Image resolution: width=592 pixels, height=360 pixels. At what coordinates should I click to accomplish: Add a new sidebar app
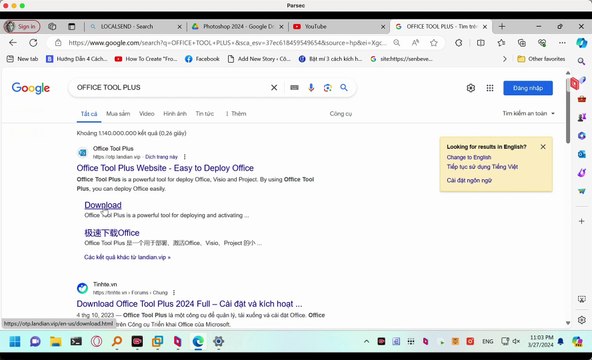tap(581, 221)
